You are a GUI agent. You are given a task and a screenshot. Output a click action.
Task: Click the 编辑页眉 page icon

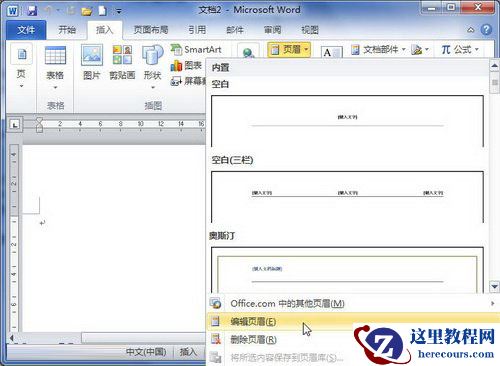pyautogui.click(x=216, y=321)
